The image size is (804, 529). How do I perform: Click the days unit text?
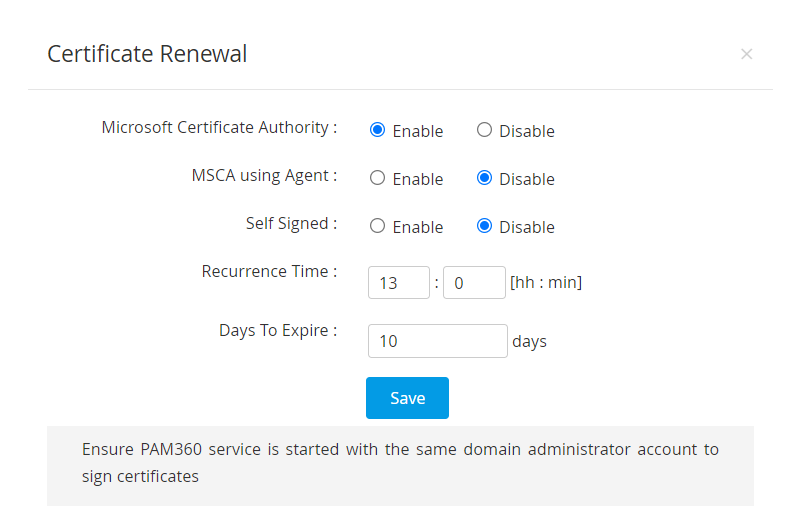click(529, 342)
